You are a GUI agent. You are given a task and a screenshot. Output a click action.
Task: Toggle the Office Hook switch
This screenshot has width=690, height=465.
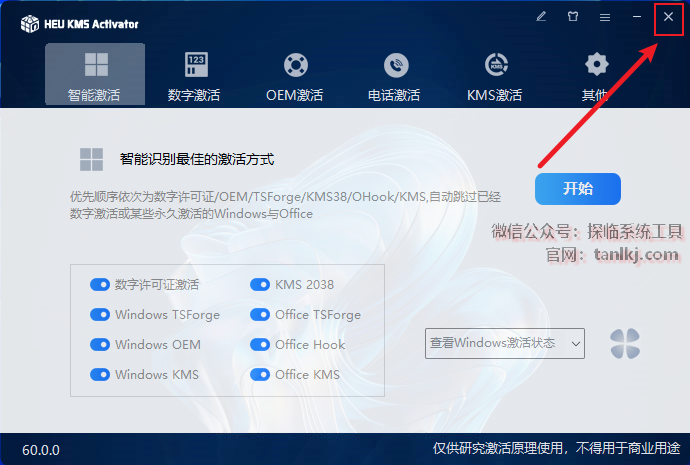coord(260,344)
